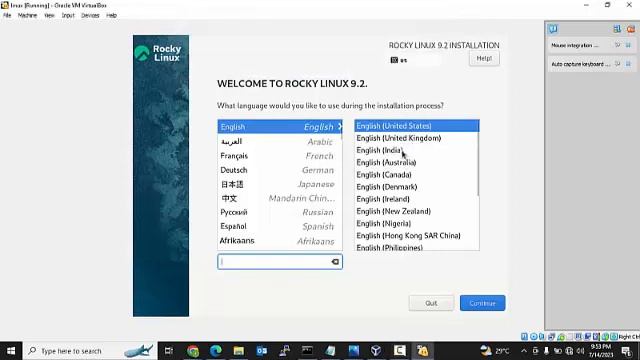Screen dimensions: 640x360
Task: Click the installer Help! button
Action: [484, 58]
